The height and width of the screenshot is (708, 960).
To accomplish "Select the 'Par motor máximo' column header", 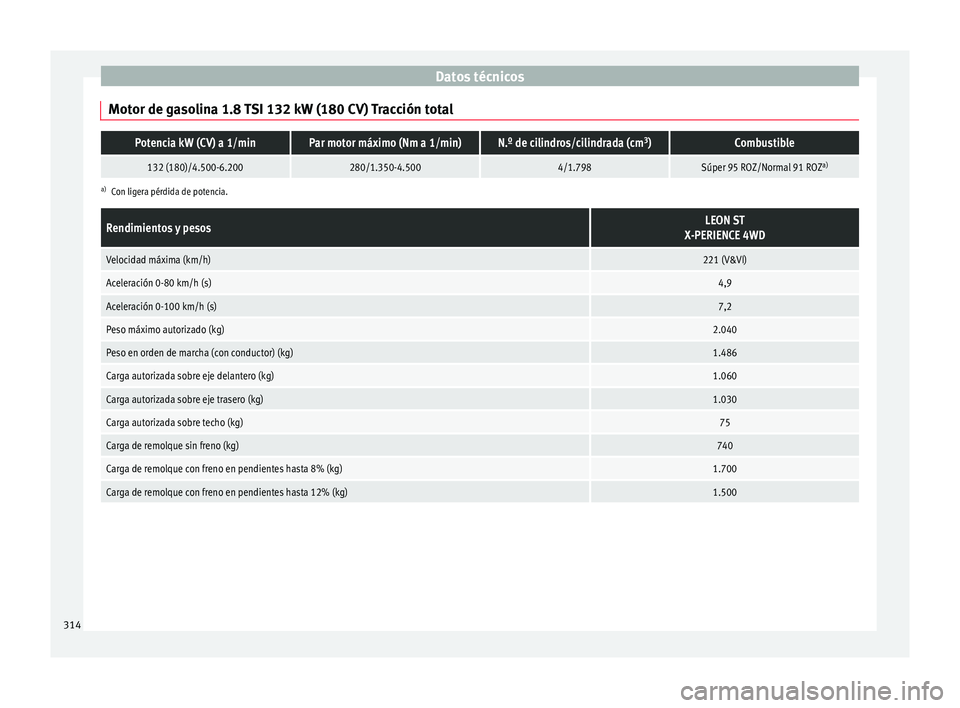I will click(385, 143).
